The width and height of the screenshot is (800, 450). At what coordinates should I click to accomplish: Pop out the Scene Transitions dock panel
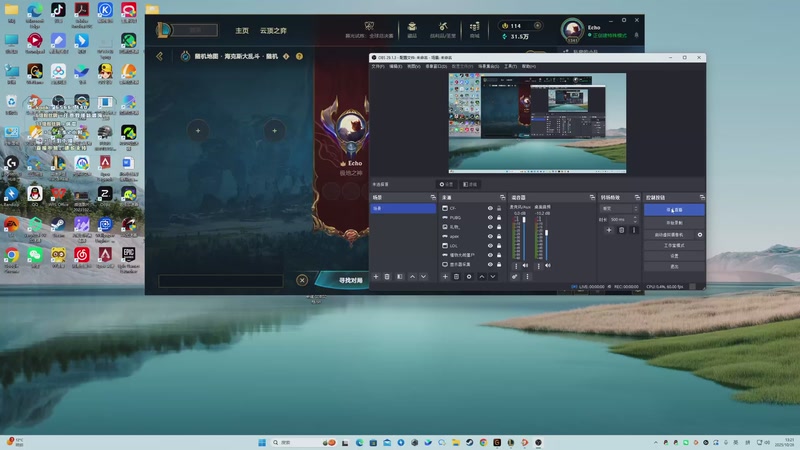637,197
